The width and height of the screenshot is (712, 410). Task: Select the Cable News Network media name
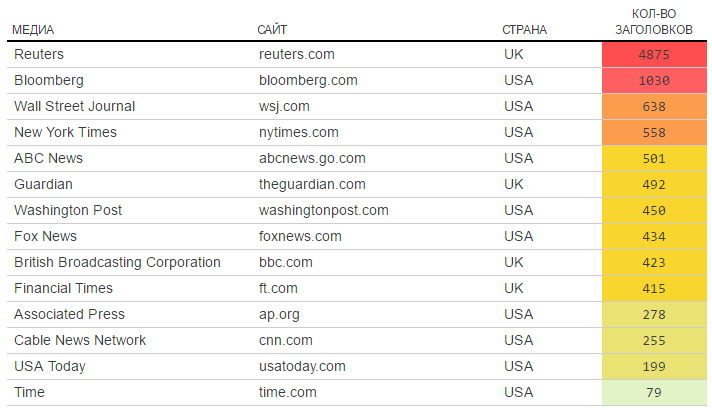tap(80, 340)
